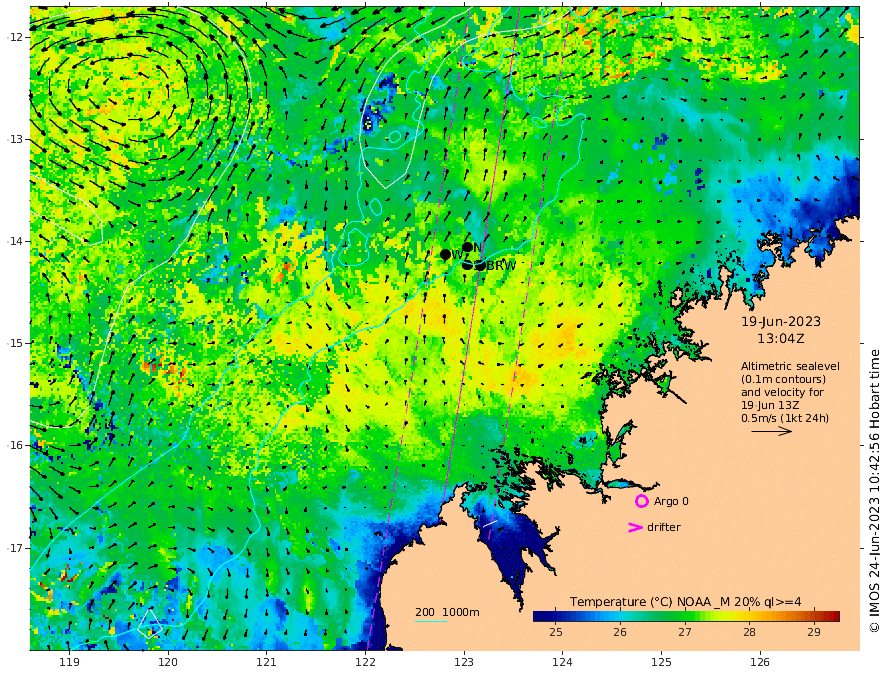
Task: Click the "and velocity for" caption line
Action: 782,392
